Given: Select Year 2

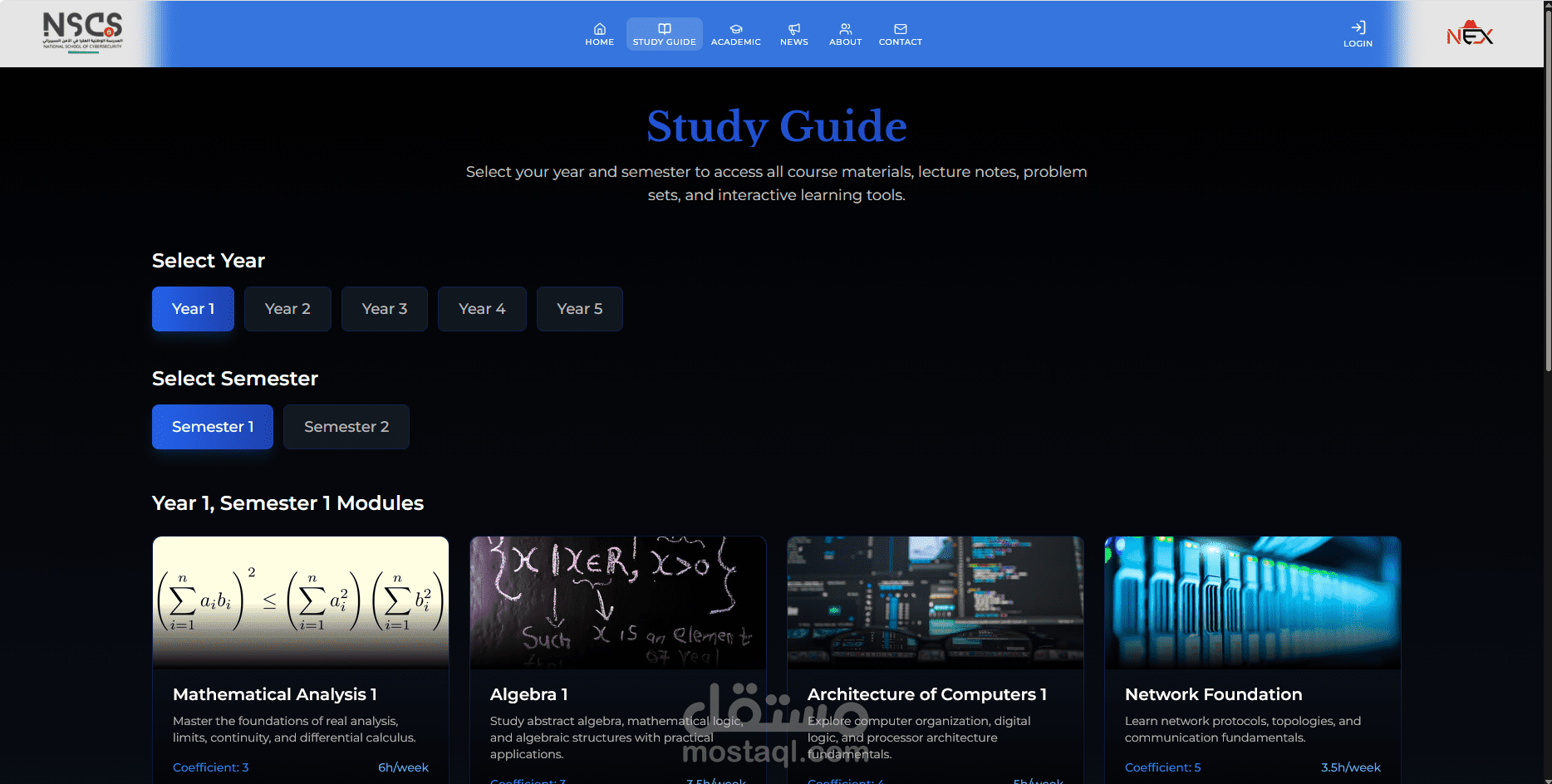Looking at the screenshot, I should tap(287, 309).
